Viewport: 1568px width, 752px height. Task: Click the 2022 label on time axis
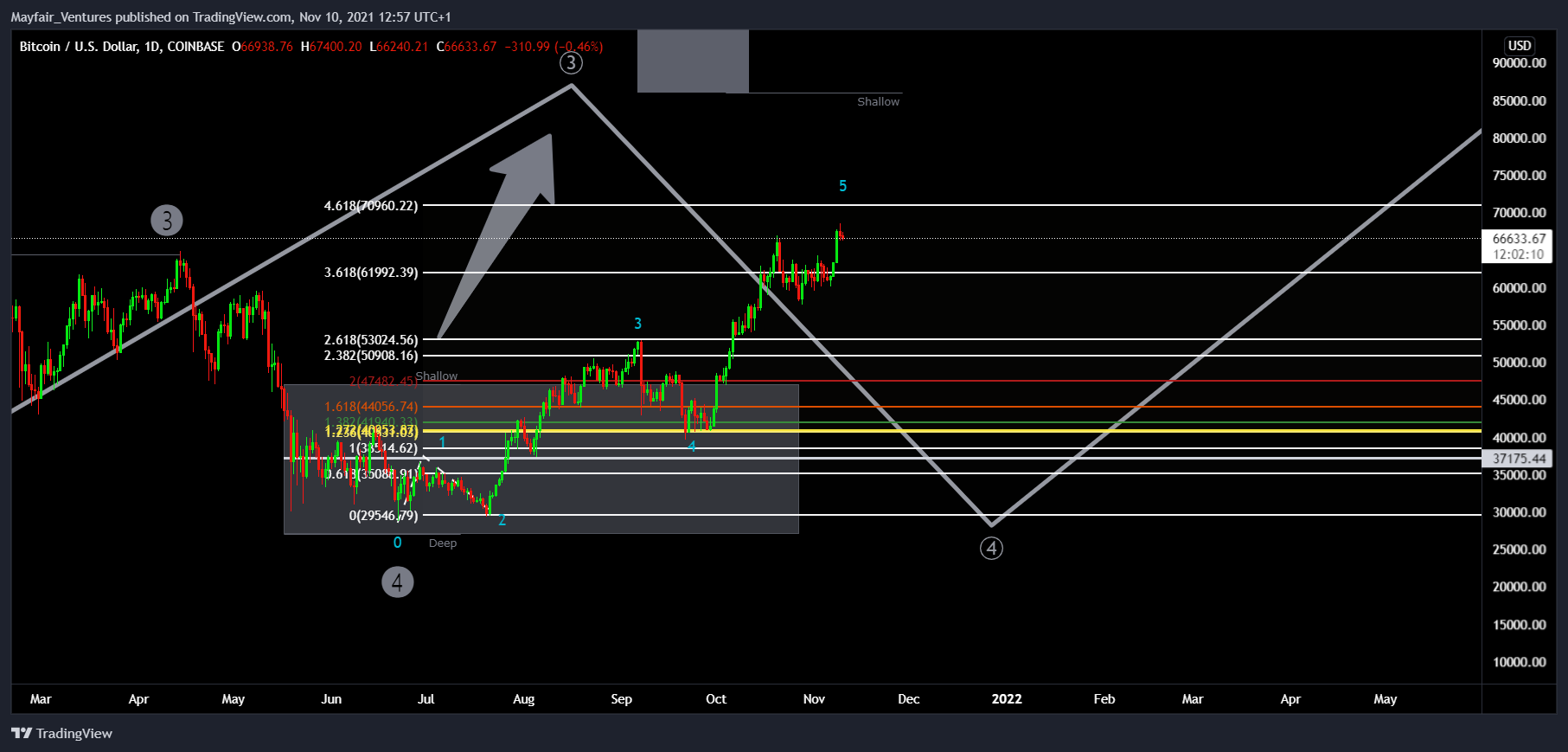point(1007,699)
